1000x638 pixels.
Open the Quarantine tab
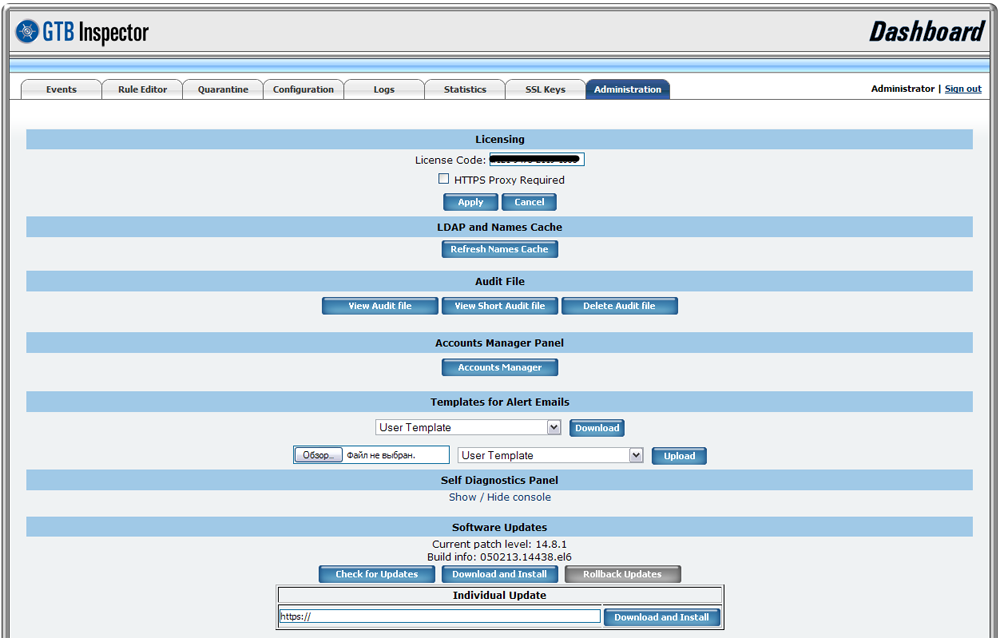point(223,89)
